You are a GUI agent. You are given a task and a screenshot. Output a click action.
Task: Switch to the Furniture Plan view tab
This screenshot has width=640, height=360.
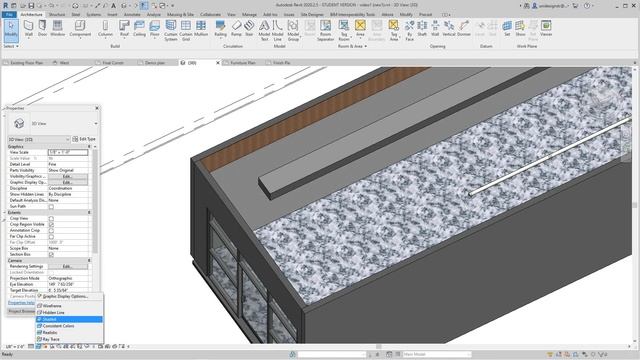[x=242, y=63]
